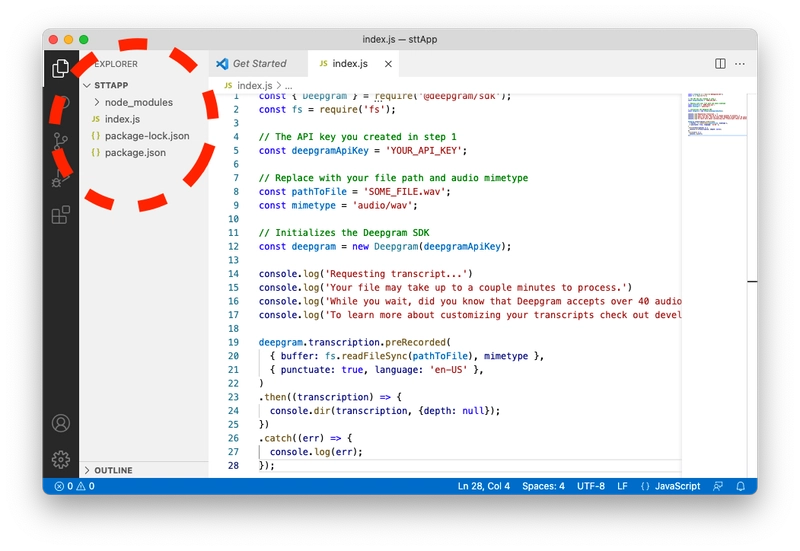Place cursor at end of line 28

pyautogui.click(x=276, y=466)
